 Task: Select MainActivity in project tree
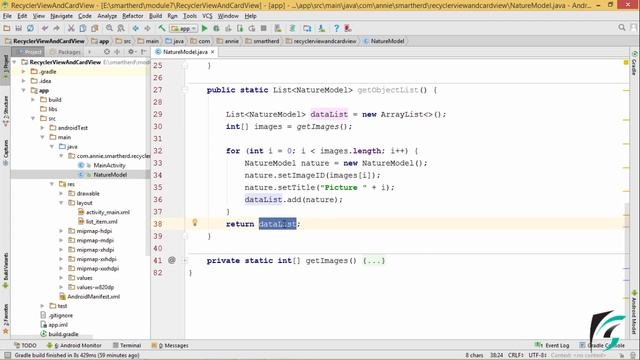[109, 165]
